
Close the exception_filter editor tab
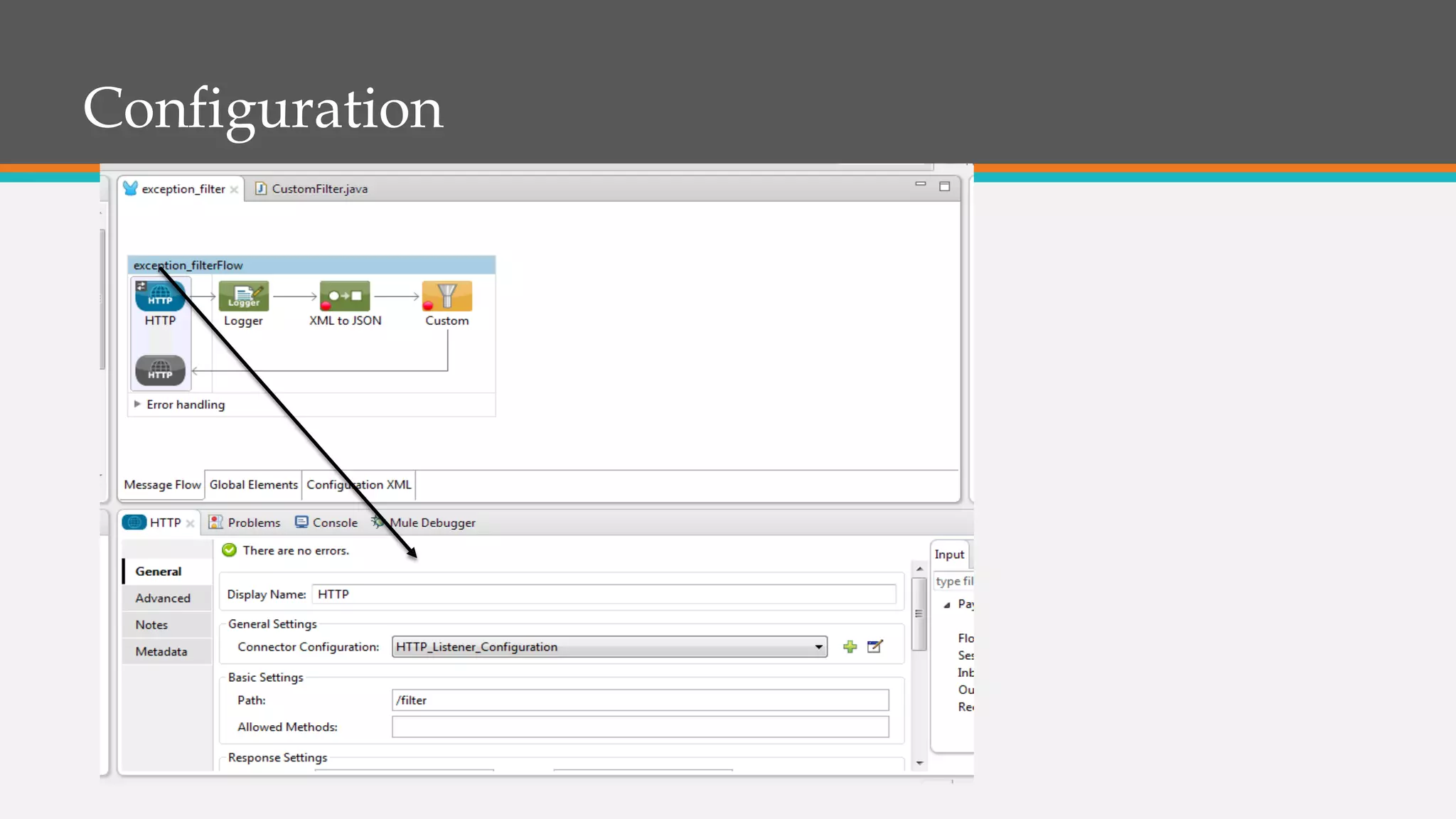point(234,190)
